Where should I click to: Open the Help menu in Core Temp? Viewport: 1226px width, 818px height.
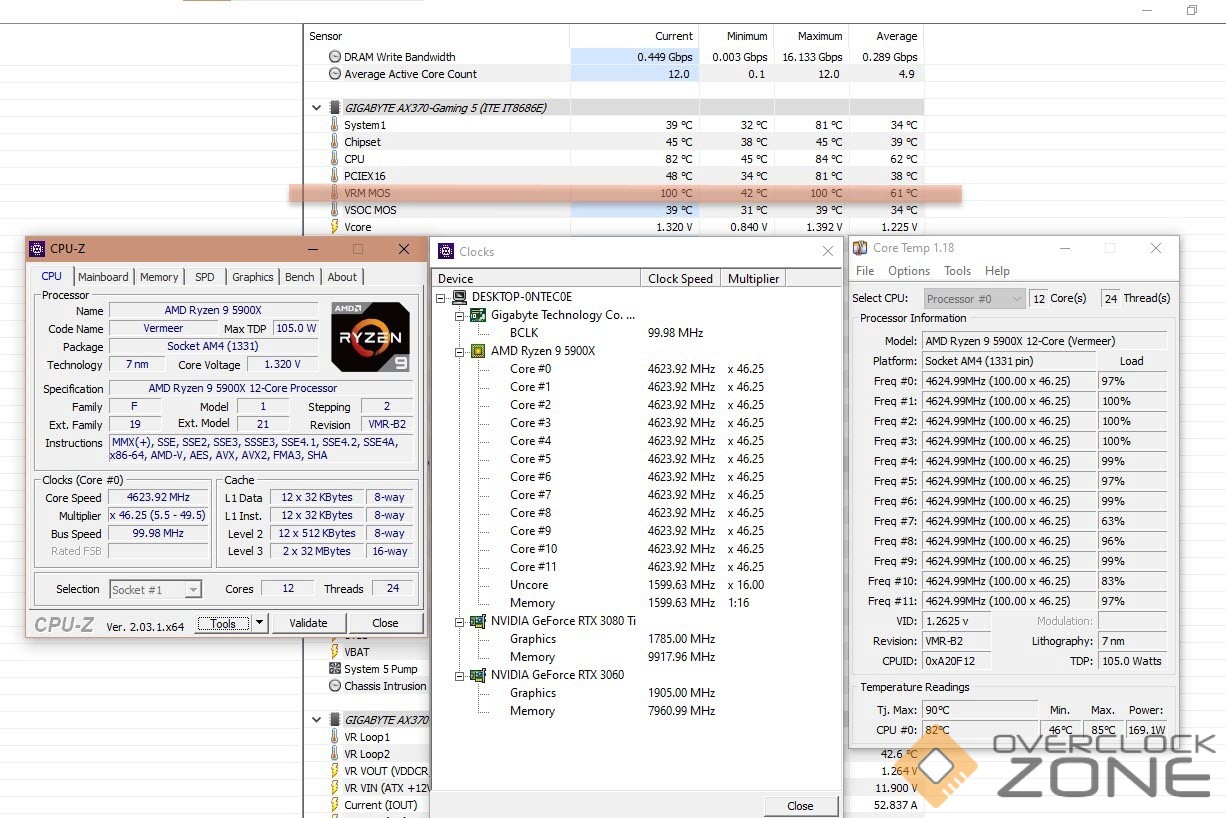(x=997, y=271)
